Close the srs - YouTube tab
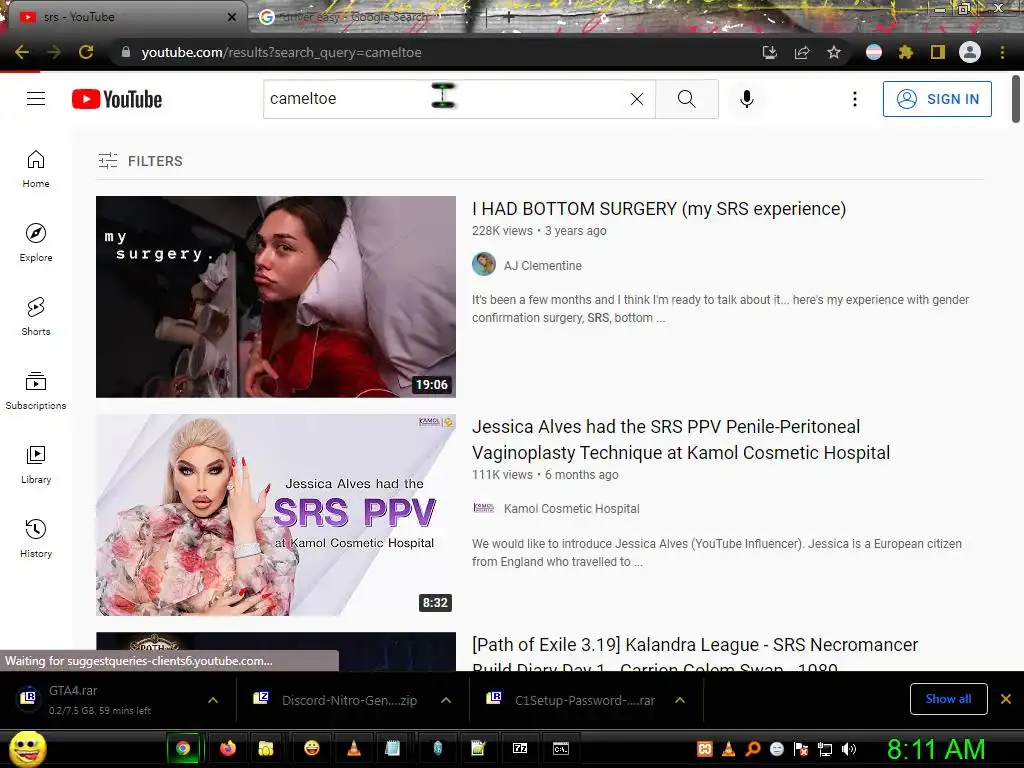1024x768 pixels. (x=232, y=17)
